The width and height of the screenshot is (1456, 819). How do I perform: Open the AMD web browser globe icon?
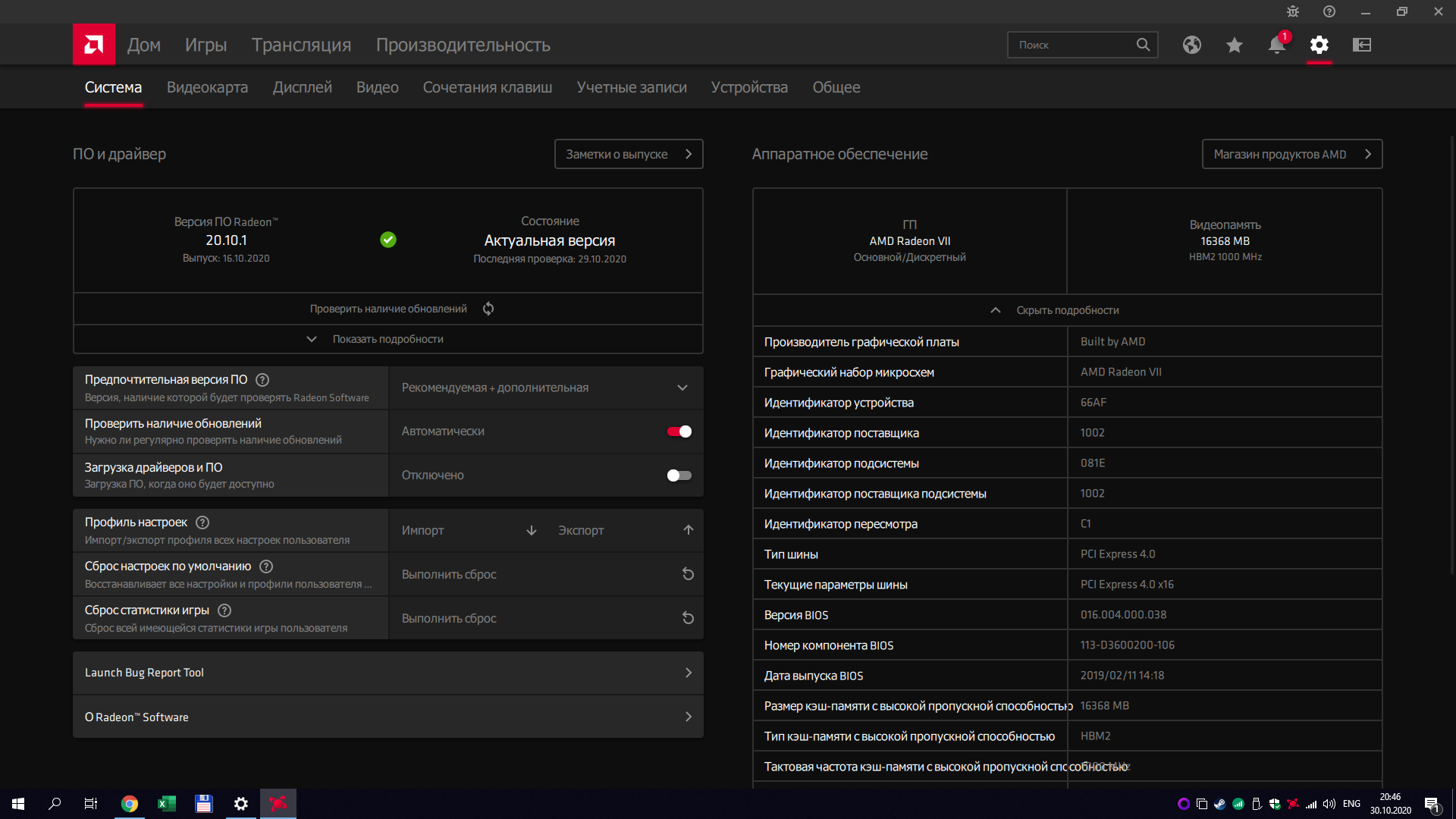click(x=1191, y=45)
